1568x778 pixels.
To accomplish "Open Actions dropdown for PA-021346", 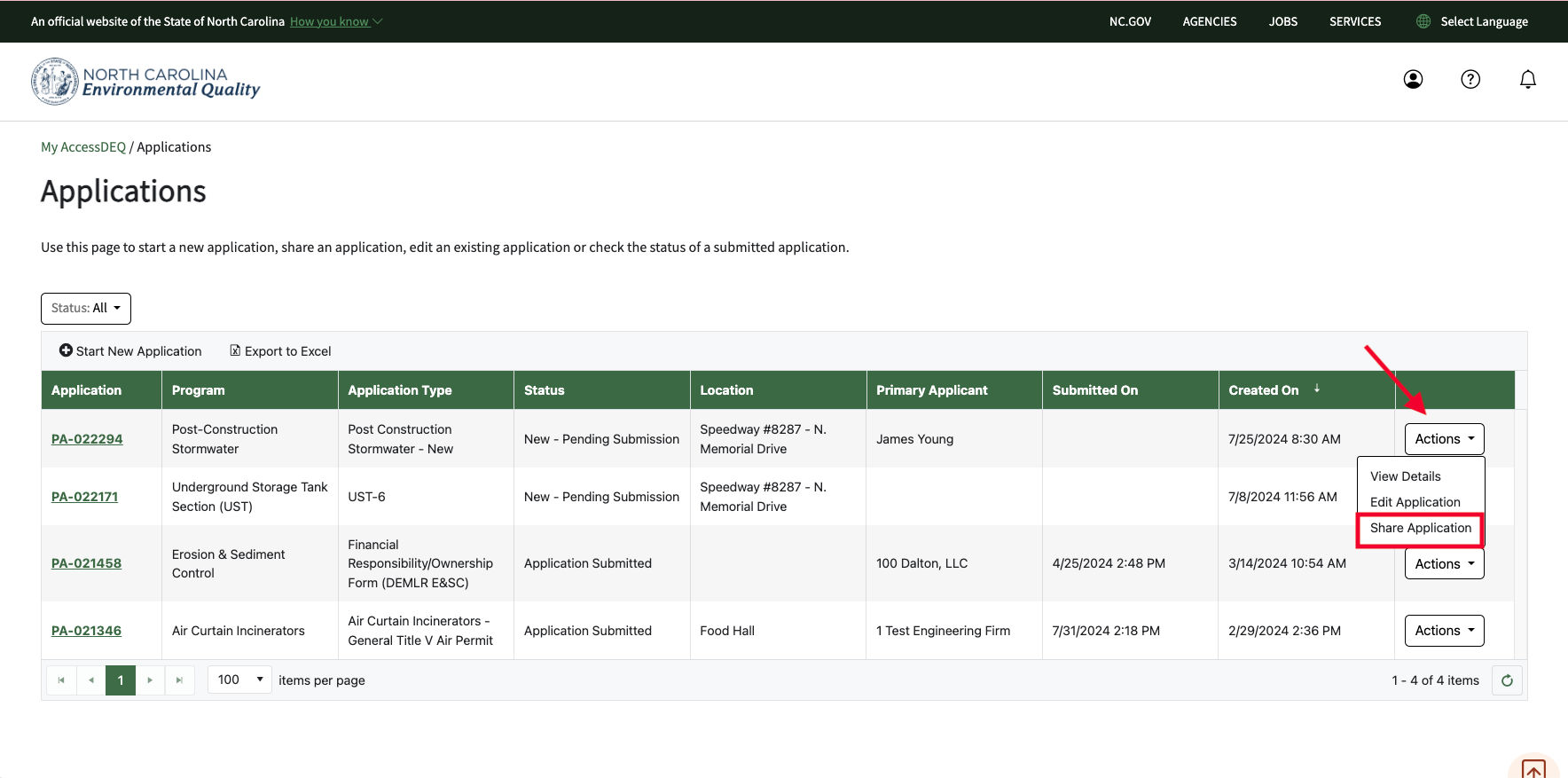I will 1444,631.
